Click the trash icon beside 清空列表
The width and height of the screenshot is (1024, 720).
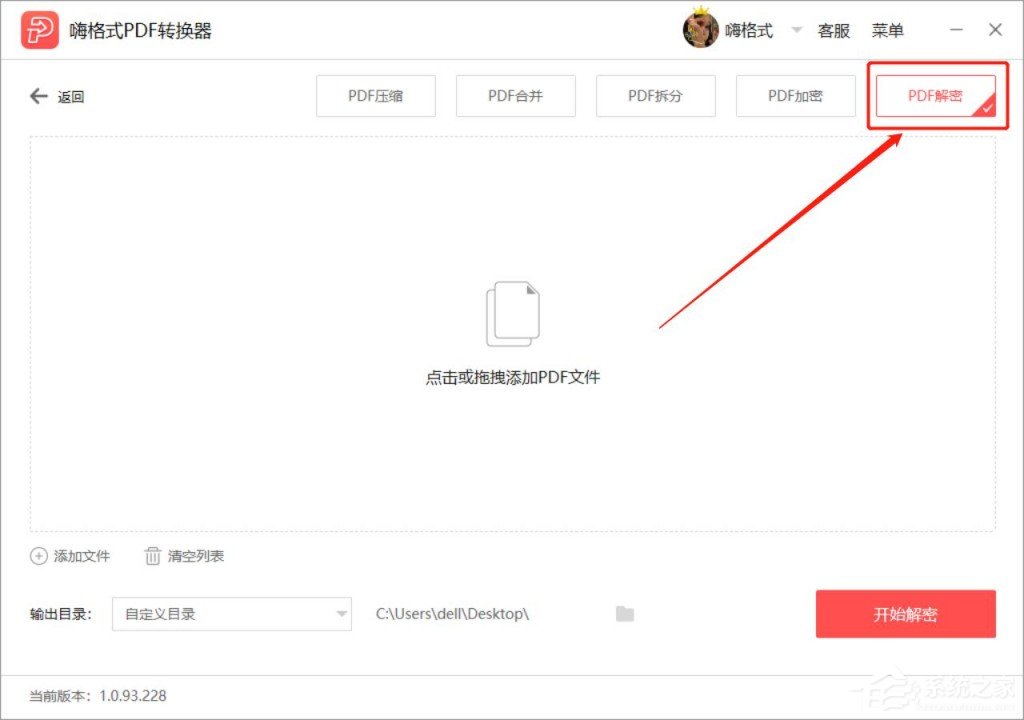click(x=153, y=556)
